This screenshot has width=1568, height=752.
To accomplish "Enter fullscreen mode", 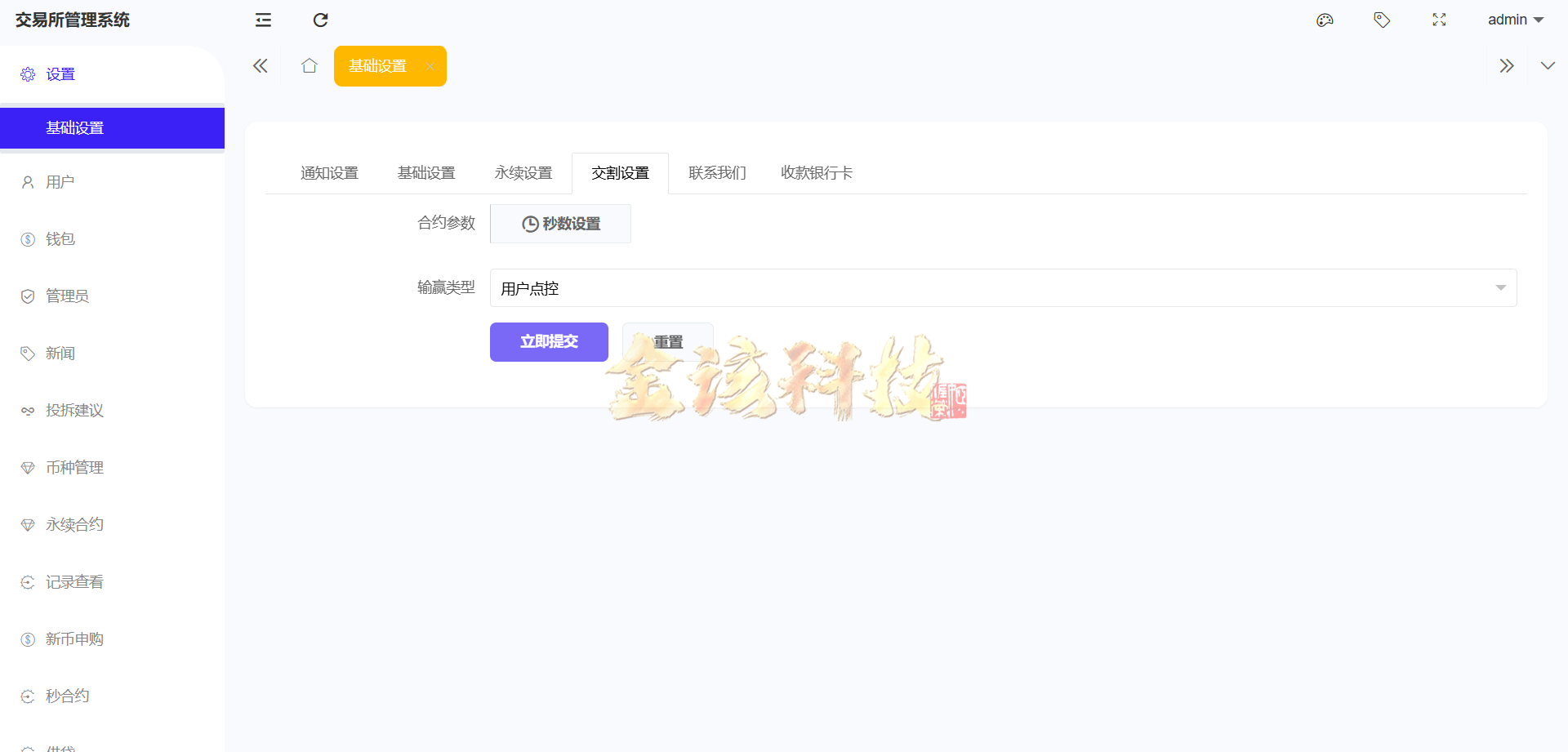I will click(x=1439, y=20).
